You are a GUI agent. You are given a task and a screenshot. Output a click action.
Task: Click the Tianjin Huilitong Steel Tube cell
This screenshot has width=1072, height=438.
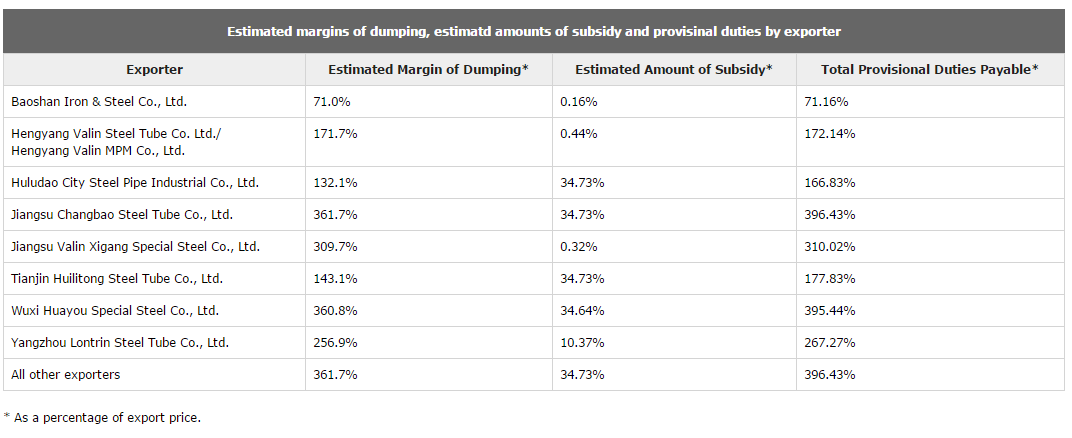117,279
